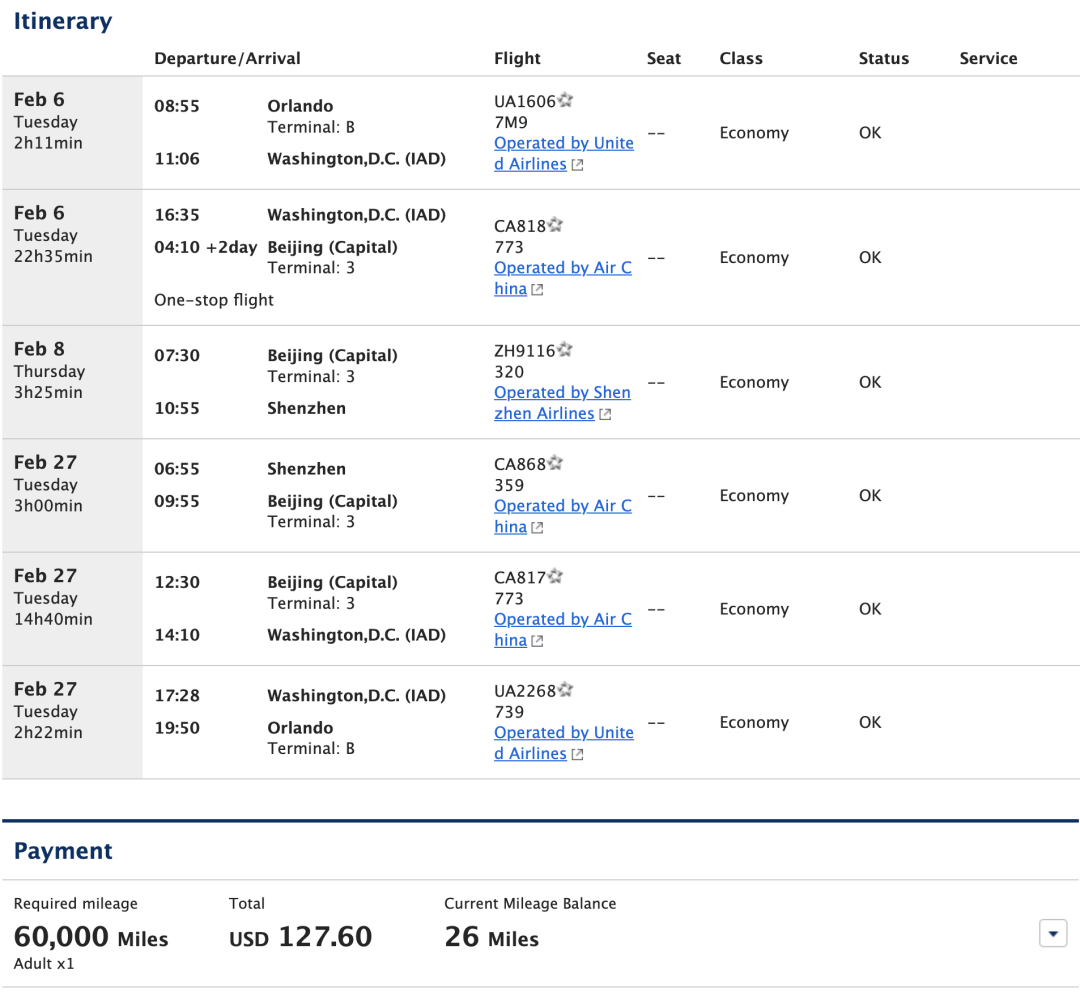Select flight number UA1606

[525, 102]
